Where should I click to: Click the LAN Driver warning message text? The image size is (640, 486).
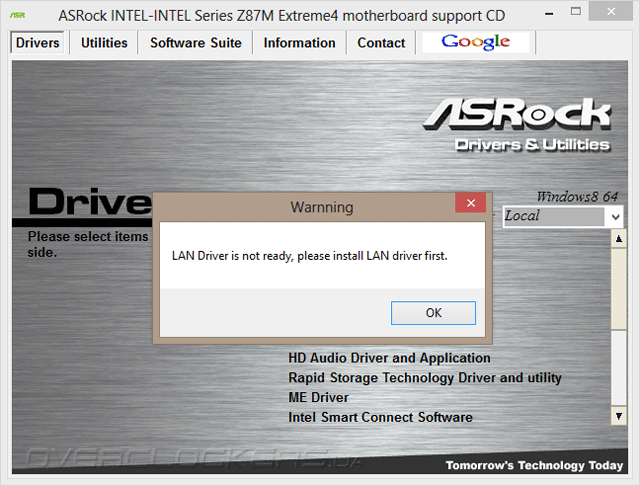[309, 256]
